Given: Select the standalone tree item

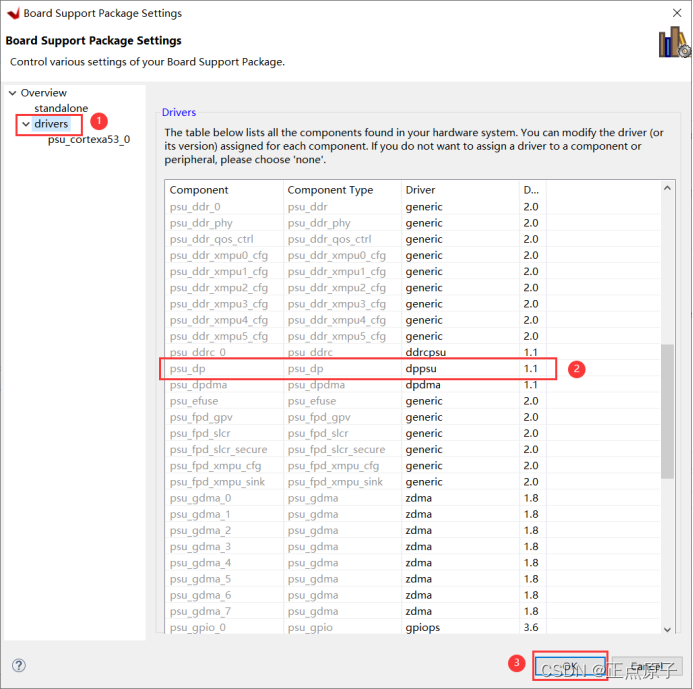Looking at the screenshot, I should click(61, 108).
